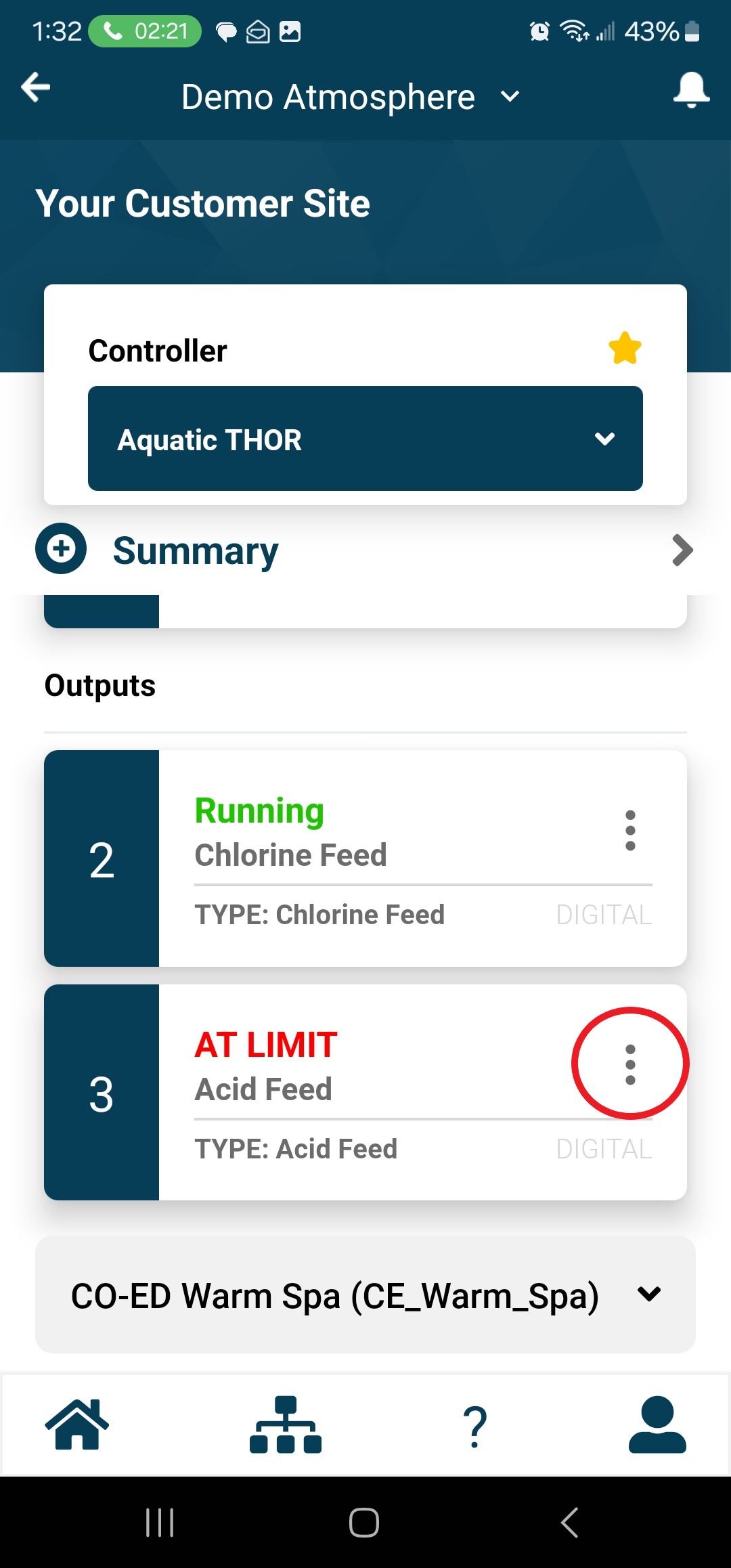Open the user profile tab
This screenshot has height=1568, width=731.
(657, 1424)
